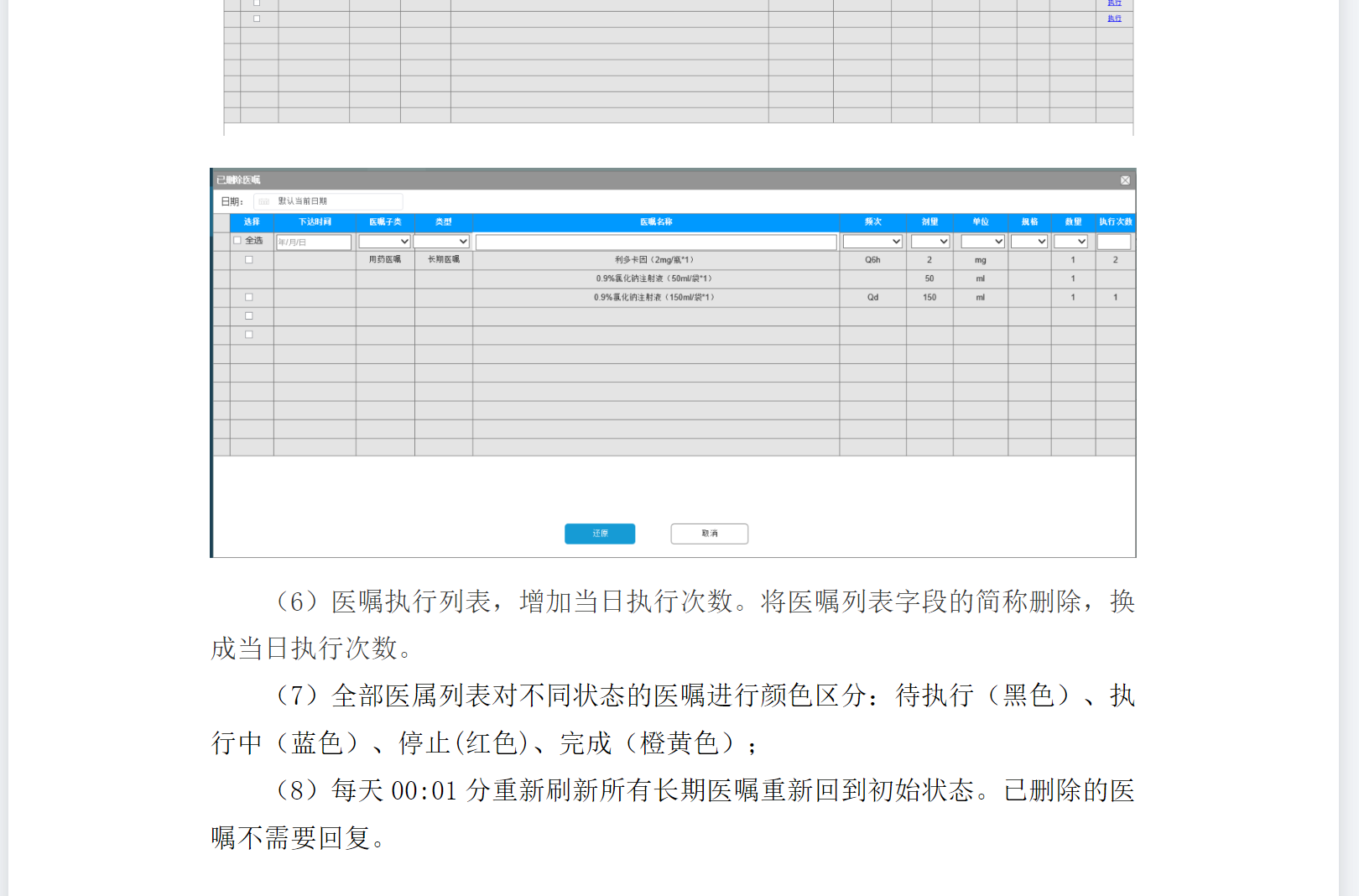Image resolution: width=1359 pixels, height=896 pixels.
Task: Click the mg unit cell
Action: [981, 260]
